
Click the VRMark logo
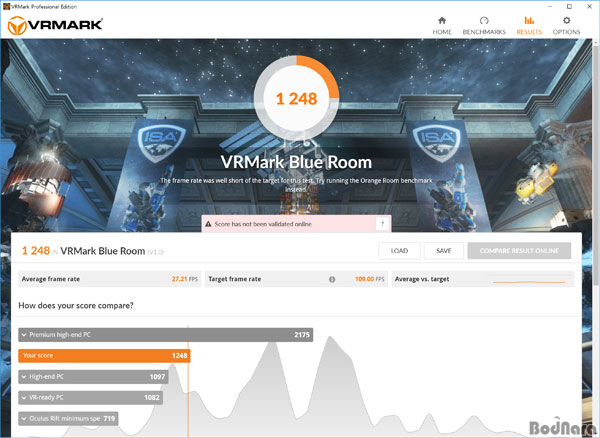tap(55, 26)
